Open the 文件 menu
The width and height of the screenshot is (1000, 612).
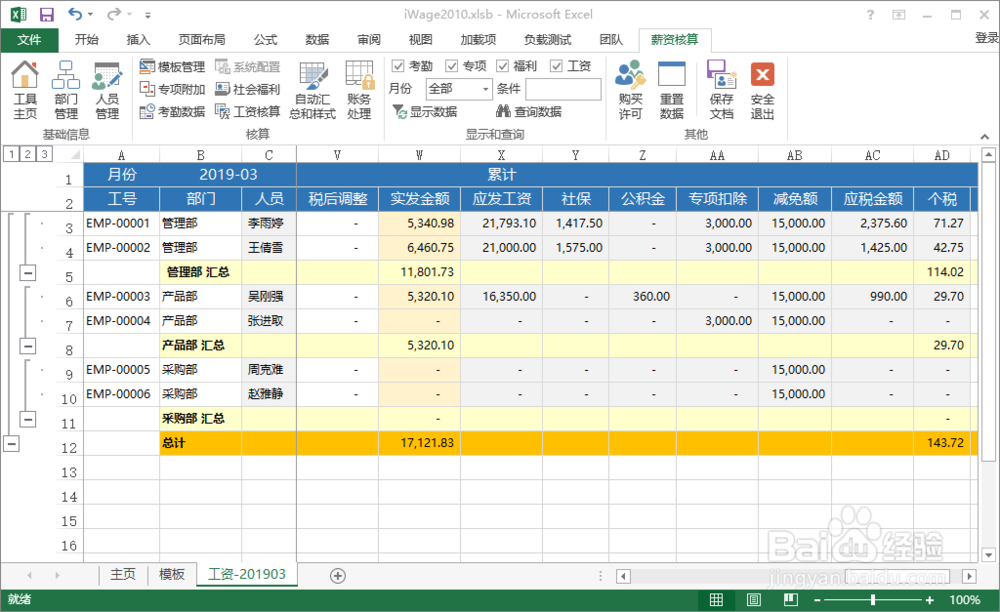pyautogui.click(x=29, y=40)
